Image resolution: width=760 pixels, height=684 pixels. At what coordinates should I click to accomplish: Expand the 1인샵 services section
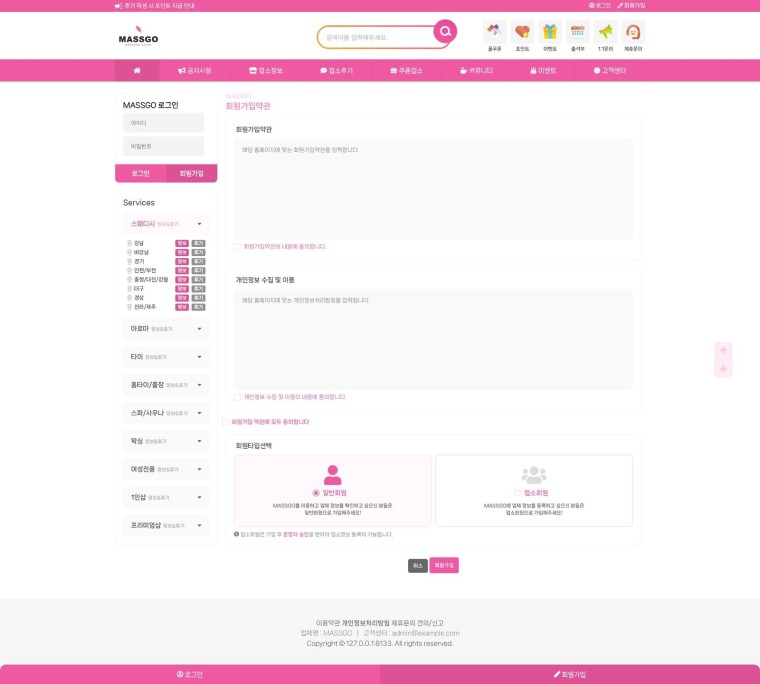tap(166, 497)
